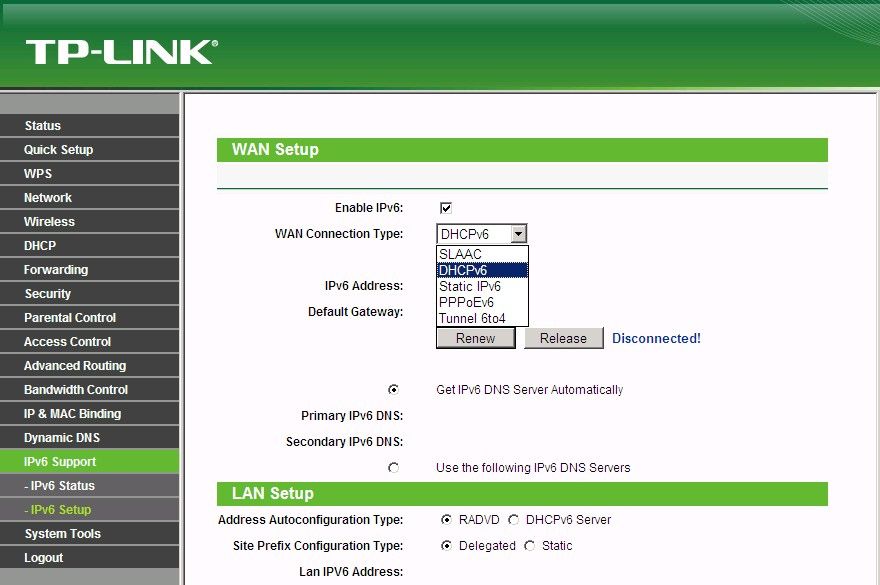Select Use the following IPv6 DNS Servers
Image resolution: width=880 pixels, height=585 pixels.
click(x=393, y=468)
